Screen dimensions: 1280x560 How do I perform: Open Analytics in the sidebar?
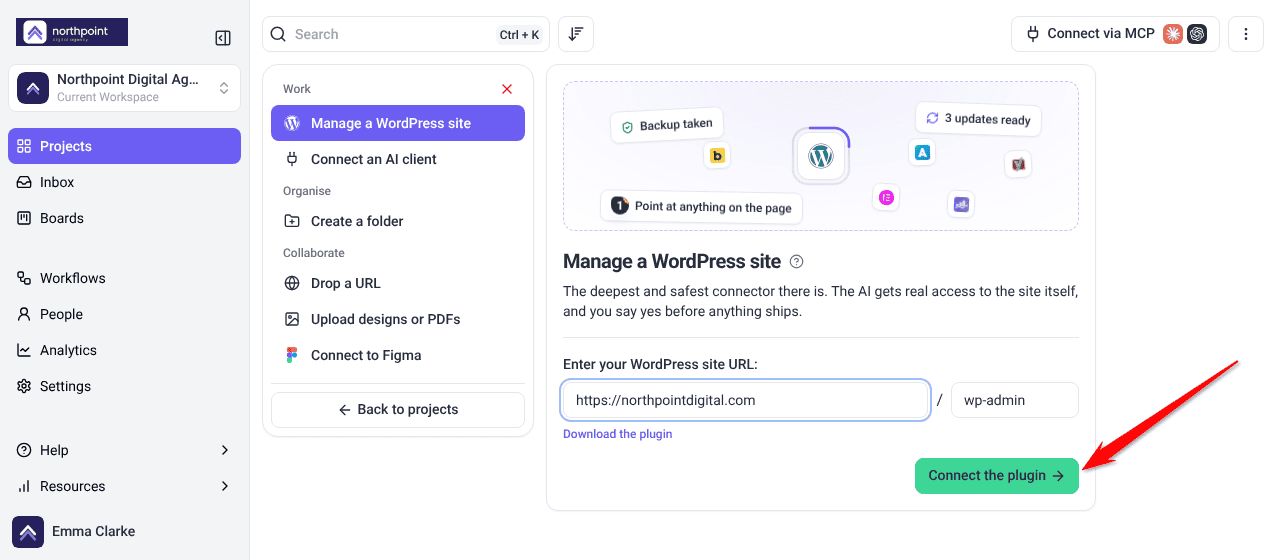(x=124, y=350)
